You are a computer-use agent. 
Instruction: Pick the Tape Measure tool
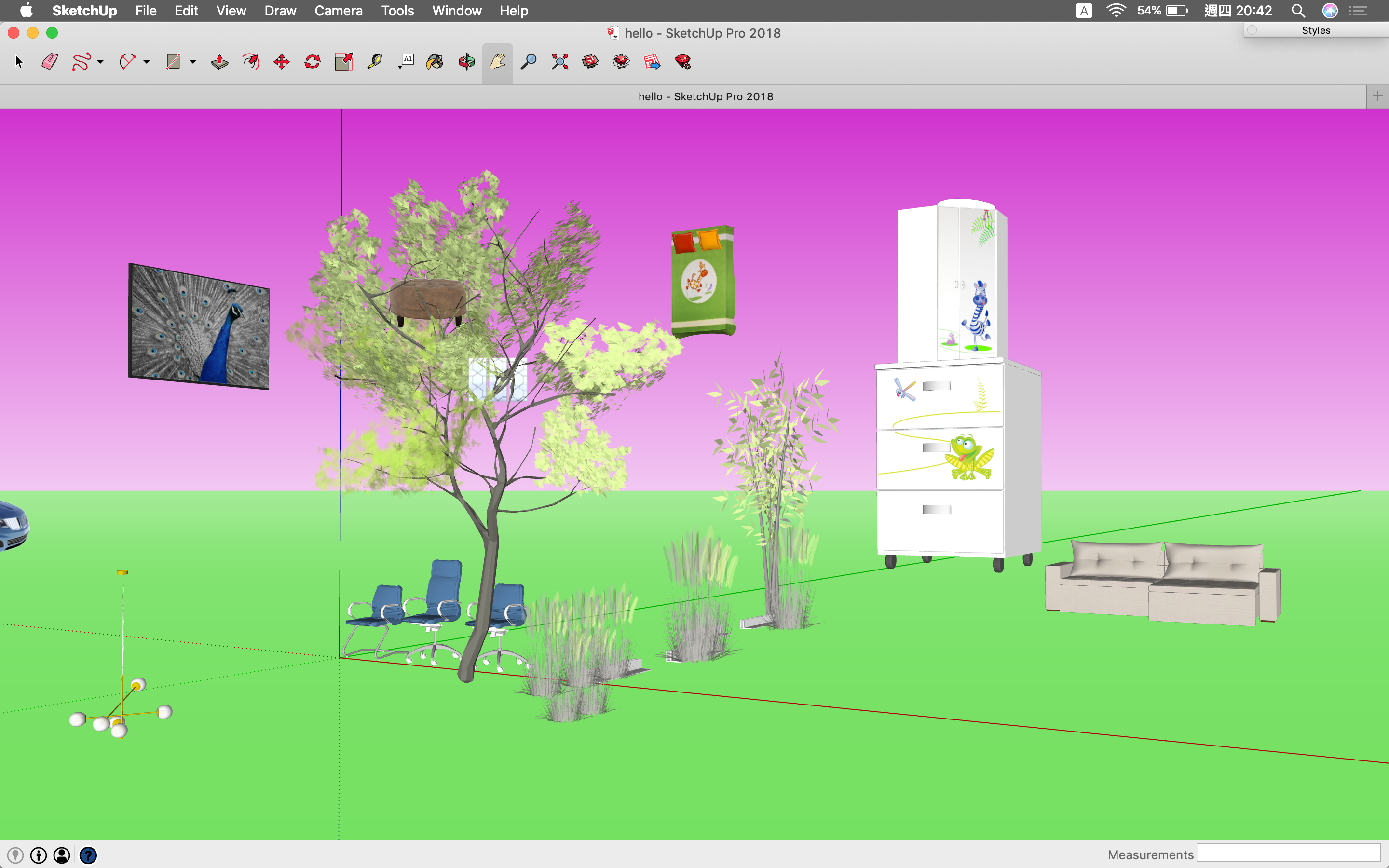[374, 62]
